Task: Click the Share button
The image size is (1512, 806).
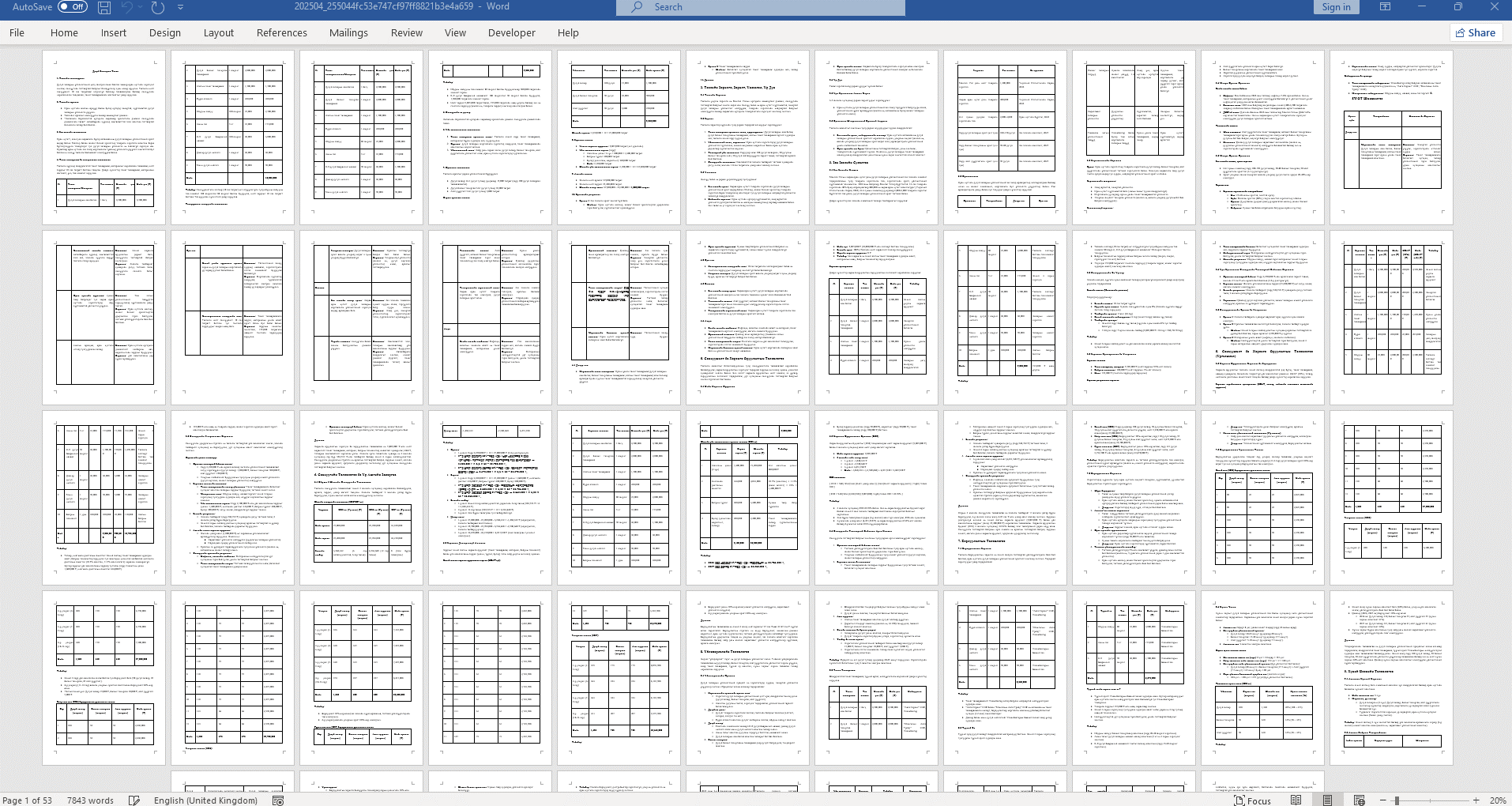Action: coord(1475,32)
